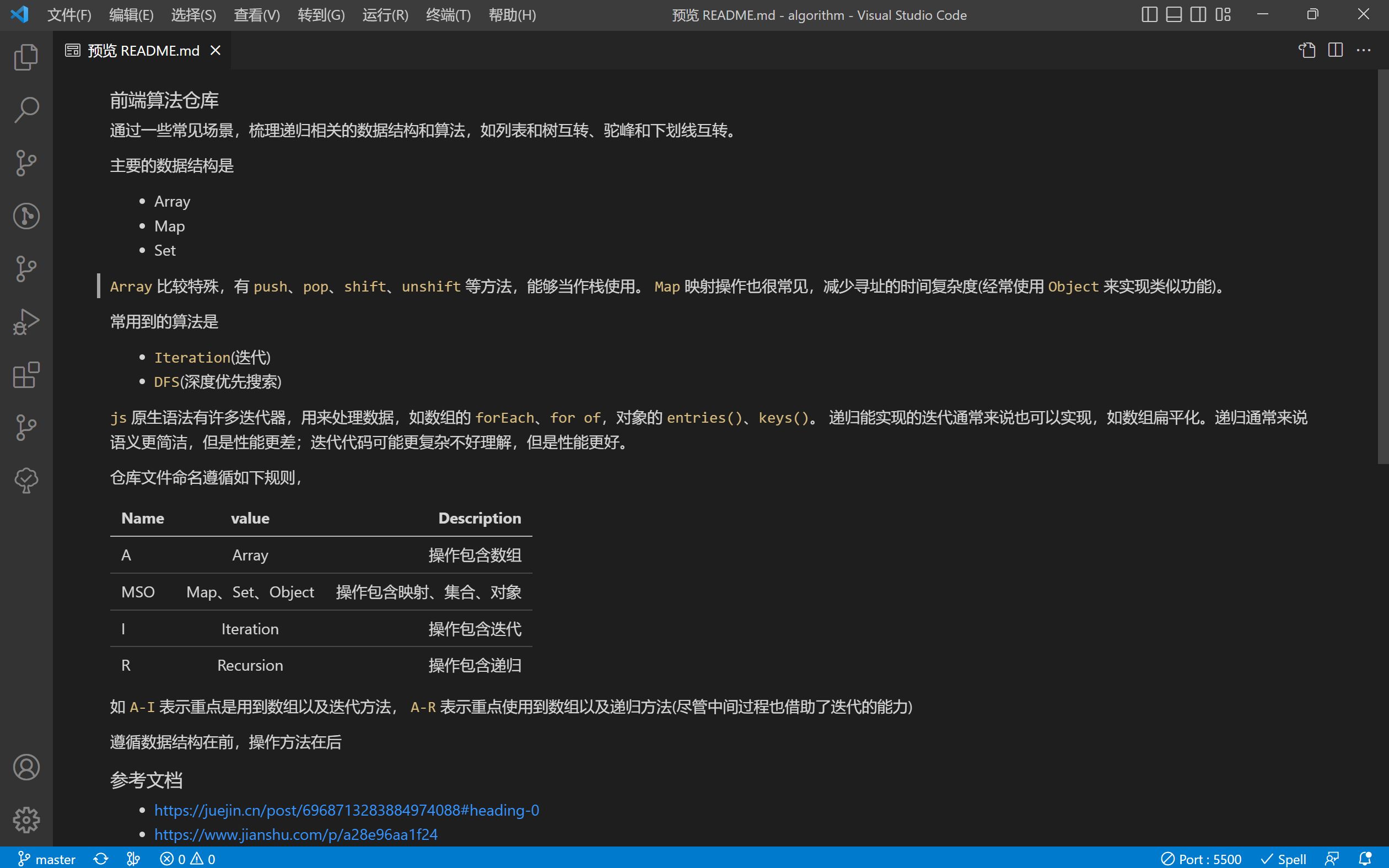Open the Search view in activity bar
Image resolution: width=1389 pixels, height=868 pixels.
(26, 110)
